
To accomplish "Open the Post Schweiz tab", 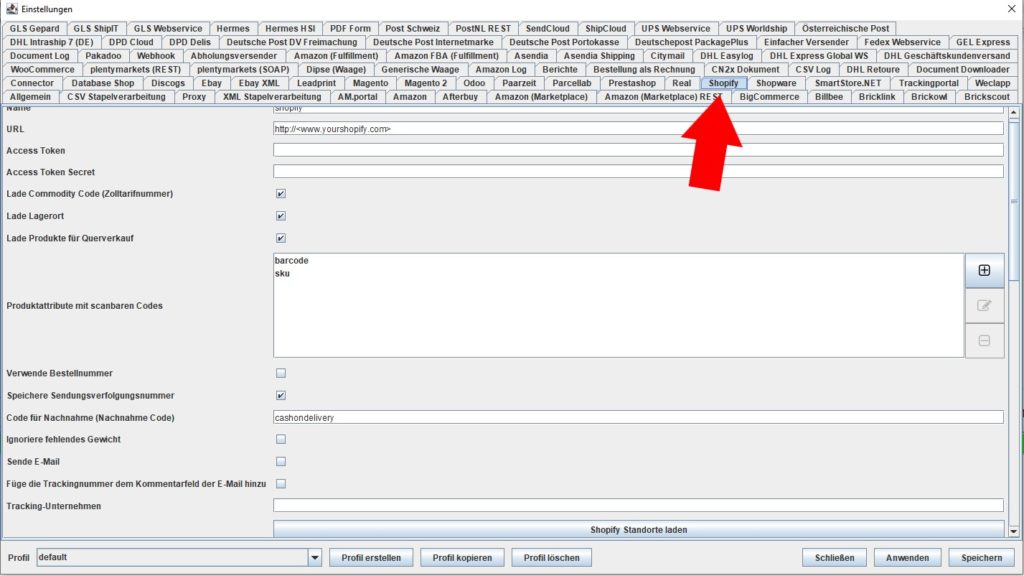I will pyautogui.click(x=412, y=29).
